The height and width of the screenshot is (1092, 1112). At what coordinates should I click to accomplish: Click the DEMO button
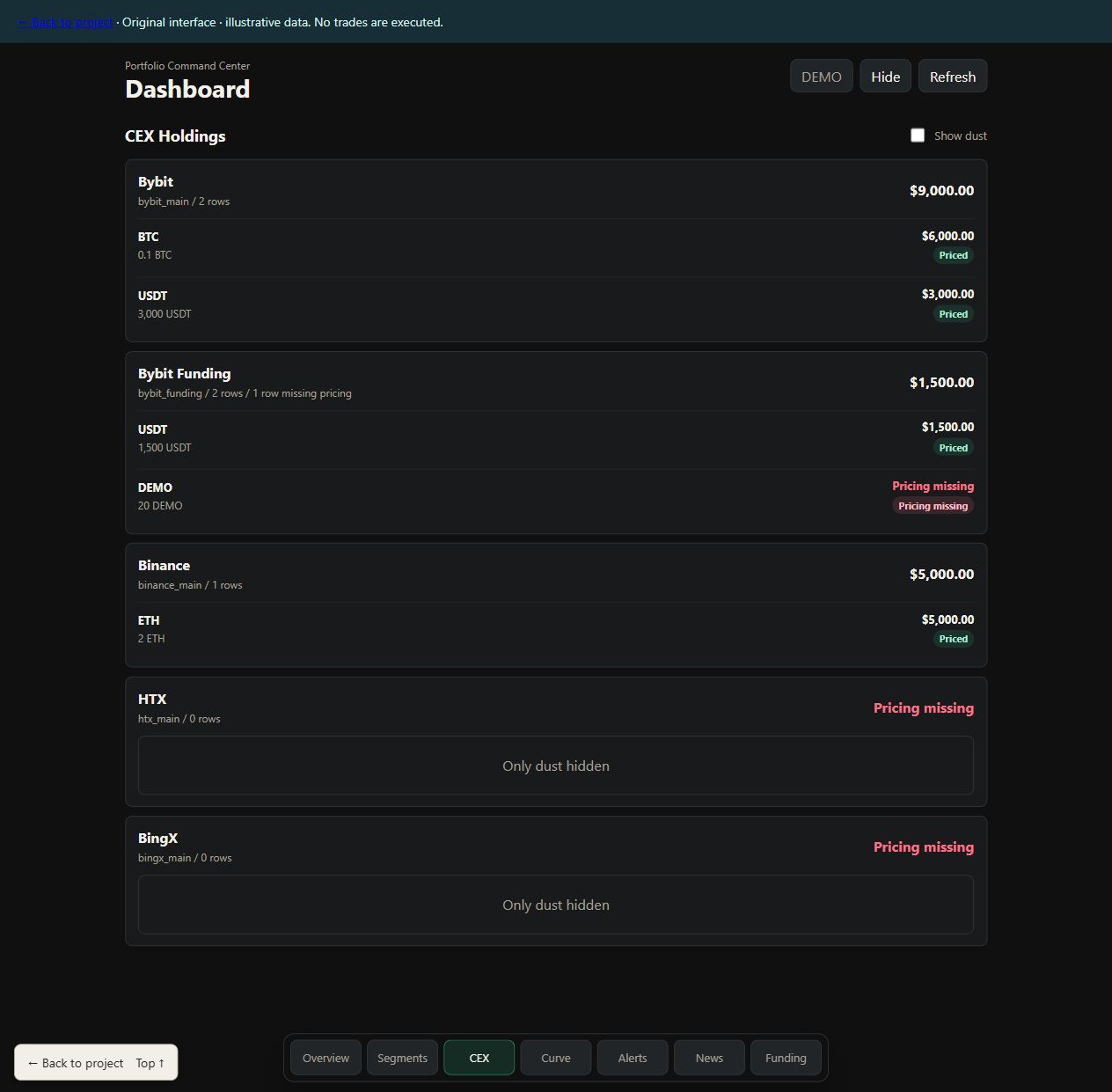822,77
